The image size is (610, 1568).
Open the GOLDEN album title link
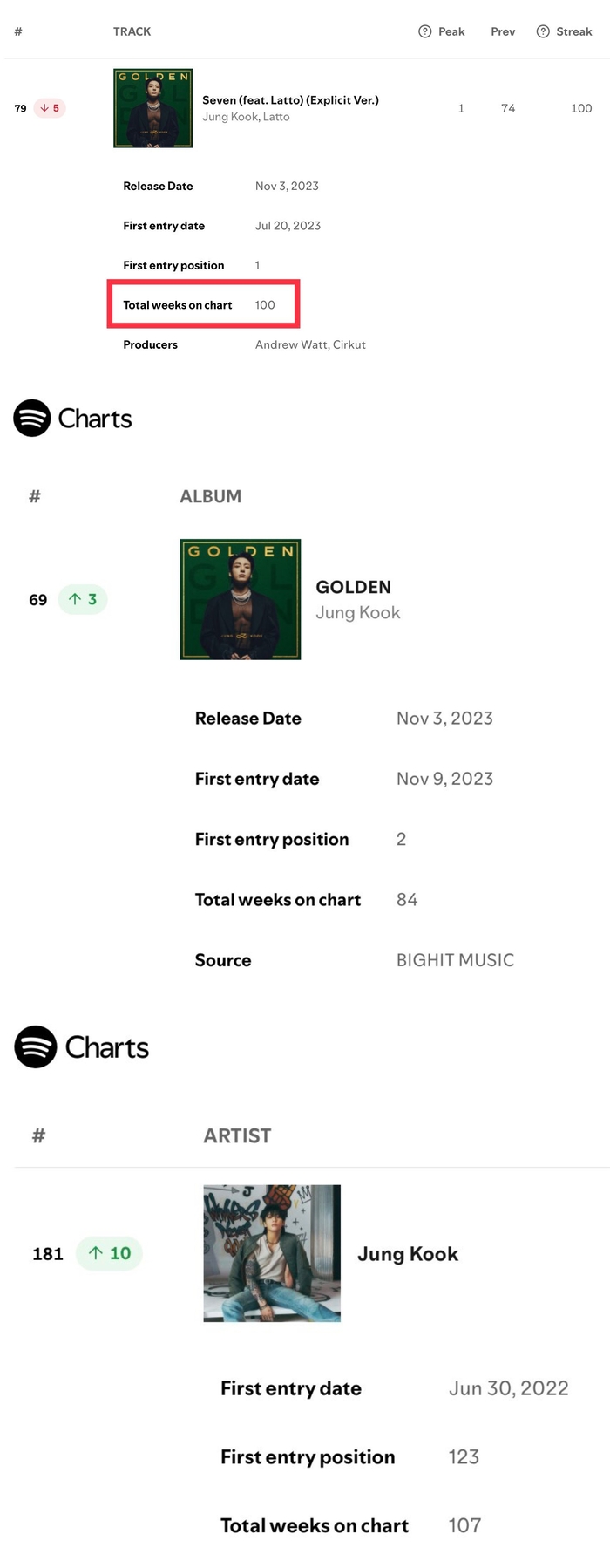[x=353, y=587]
